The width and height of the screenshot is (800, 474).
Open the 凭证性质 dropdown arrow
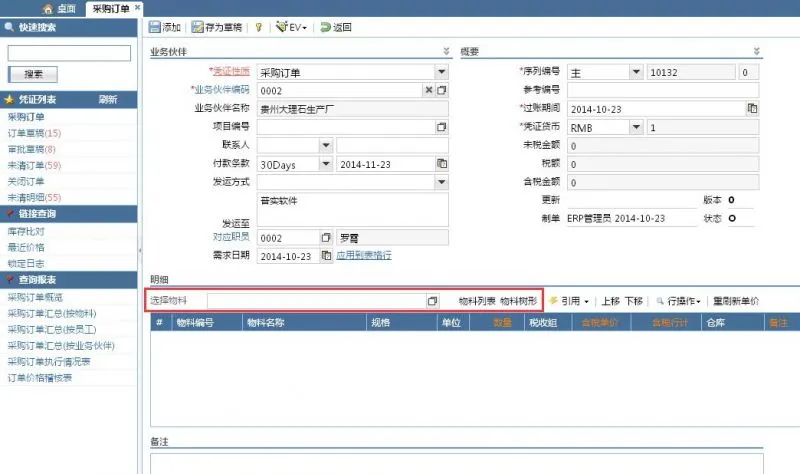pyautogui.click(x=441, y=72)
